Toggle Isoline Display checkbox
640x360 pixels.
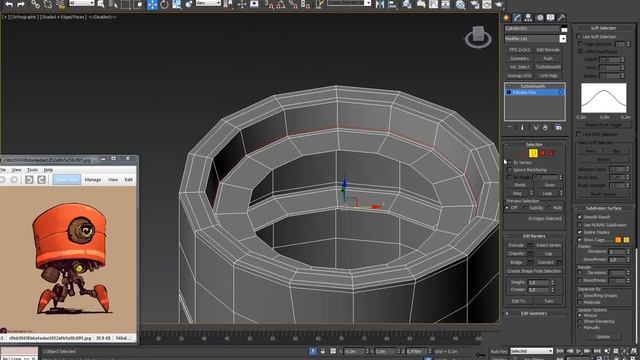(x=580, y=232)
